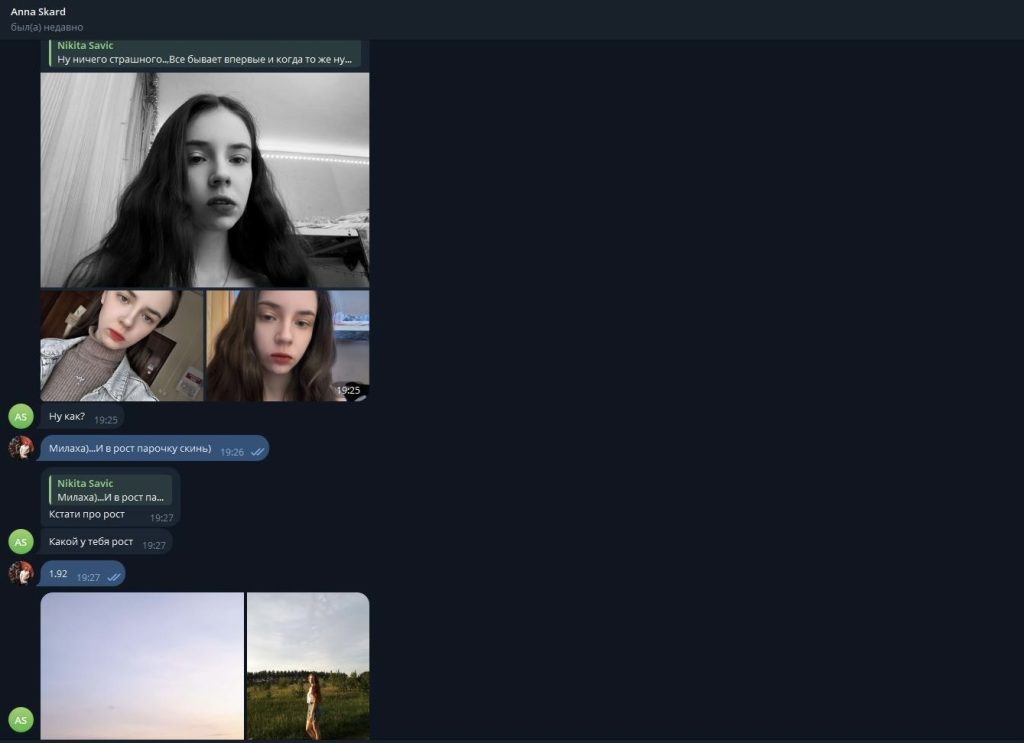
Task: Select the "Ну как?" message bubble
Action: (68, 417)
